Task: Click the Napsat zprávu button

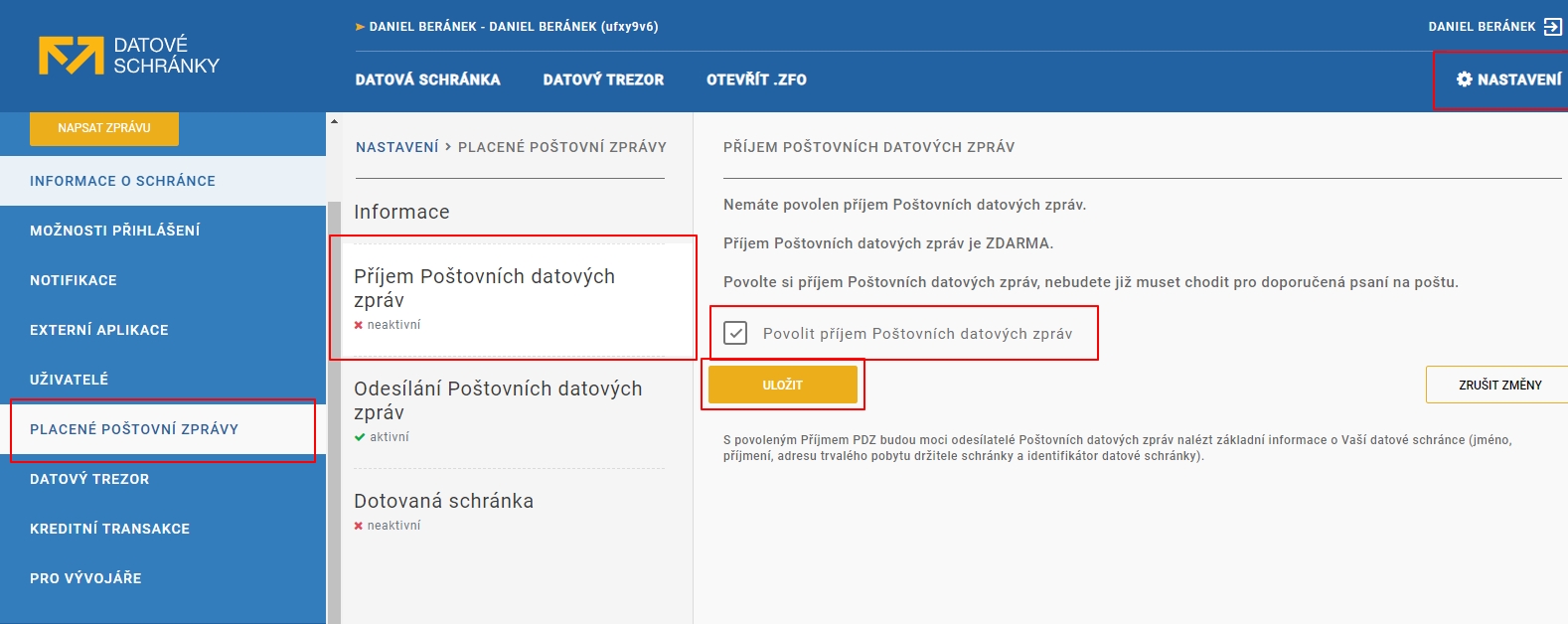Action: coord(104,128)
